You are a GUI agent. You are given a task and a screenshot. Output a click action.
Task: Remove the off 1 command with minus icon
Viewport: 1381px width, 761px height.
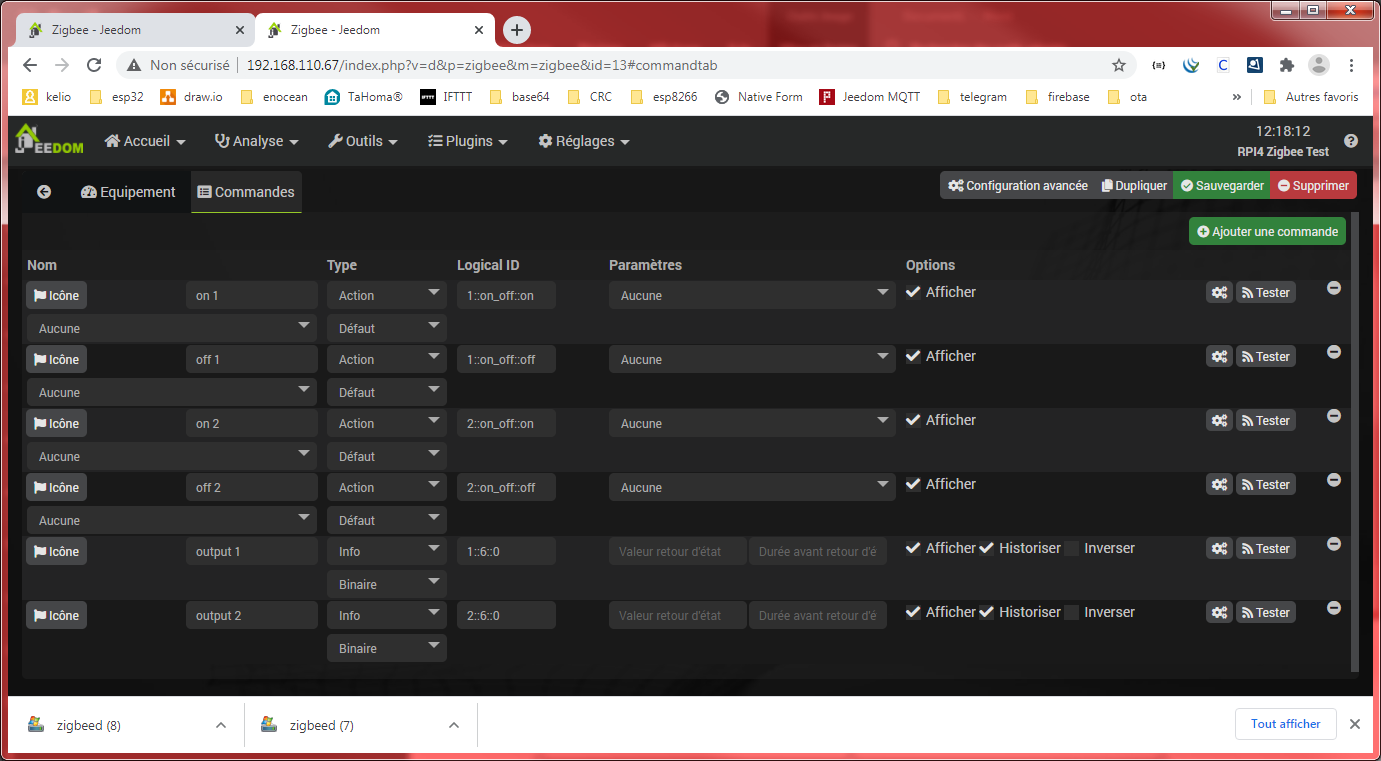1333,352
